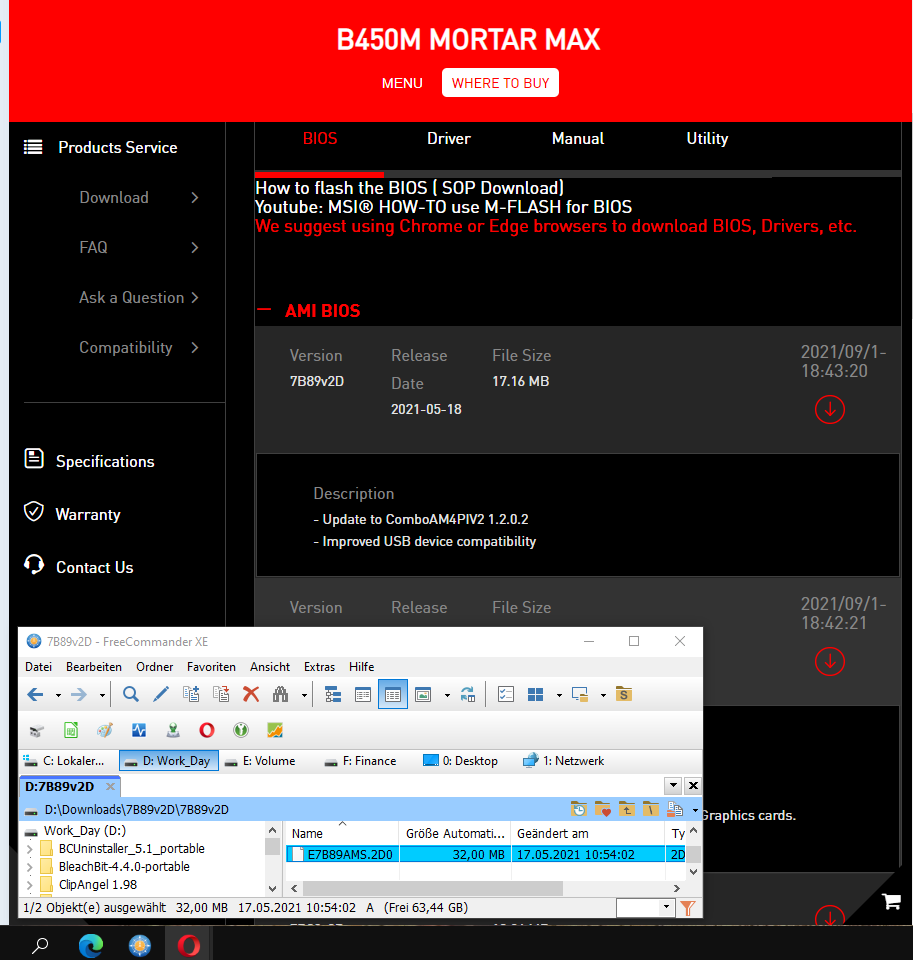This screenshot has width=913, height=960.
Task: Switch to the Utility tab on MSI page
Action: click(707, 138)
